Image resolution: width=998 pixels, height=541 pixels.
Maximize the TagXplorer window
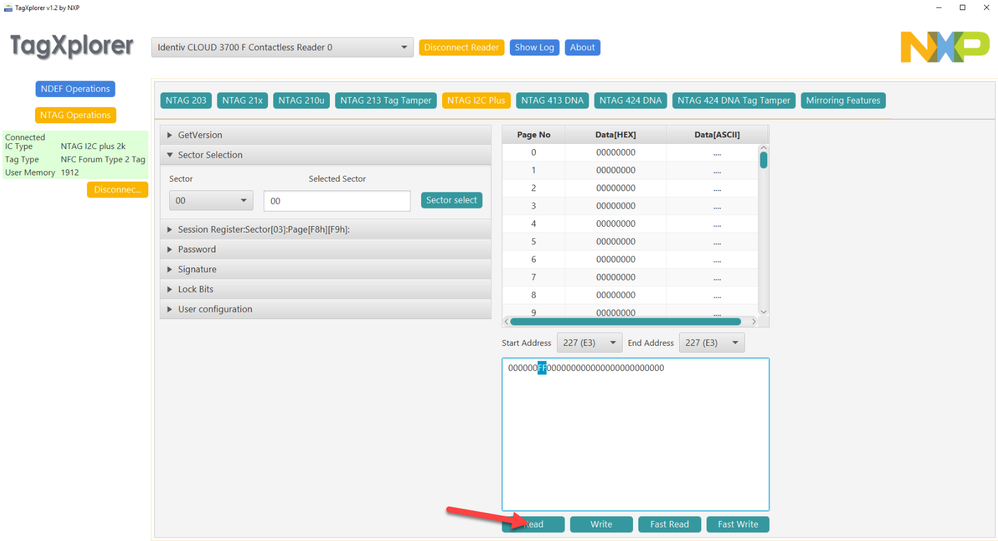pyautogui.click(x=962, y=8)
